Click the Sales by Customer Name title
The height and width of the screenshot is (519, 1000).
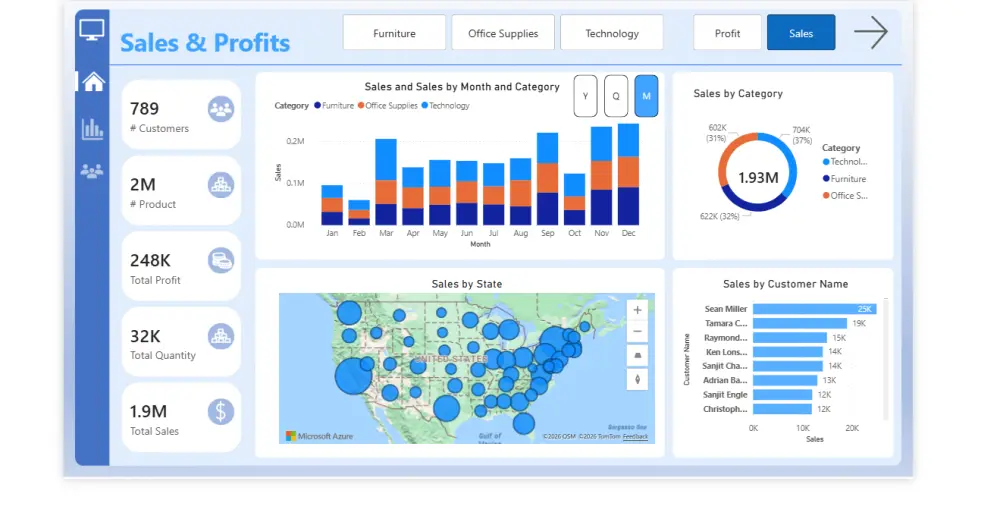click(785, 284)
